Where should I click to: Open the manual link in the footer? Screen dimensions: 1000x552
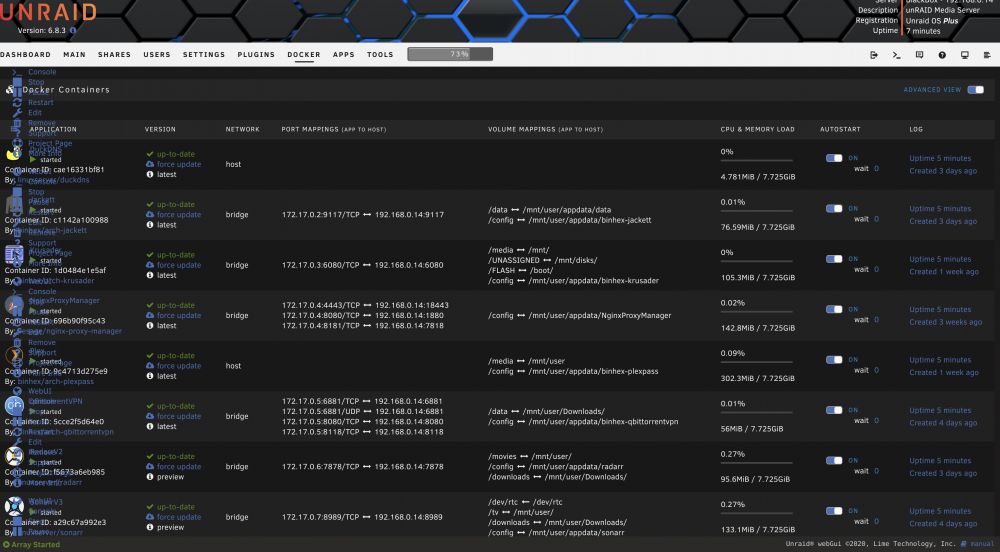click(x=982, y=544)
